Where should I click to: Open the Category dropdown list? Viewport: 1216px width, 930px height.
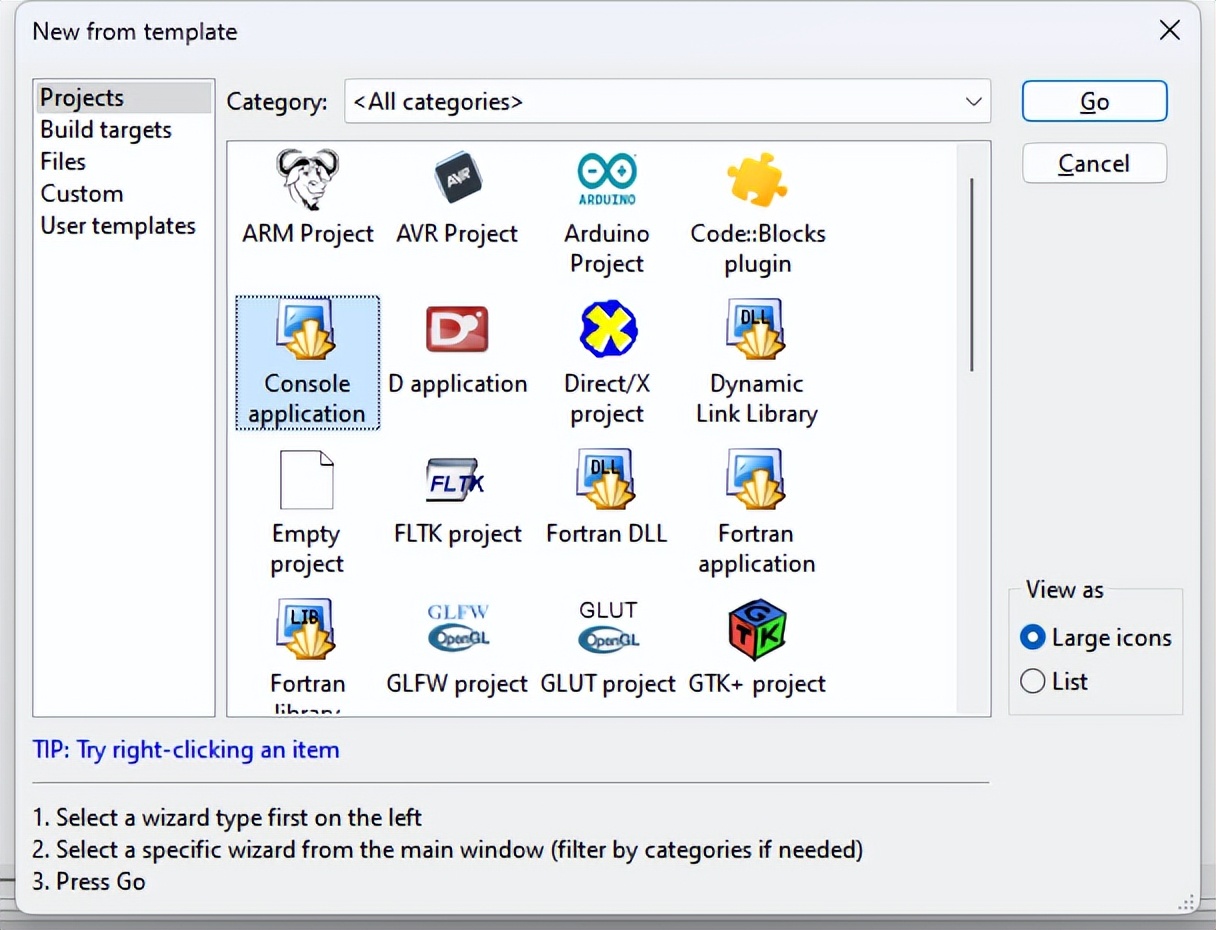pyautogui.click(x=667, y=101)
